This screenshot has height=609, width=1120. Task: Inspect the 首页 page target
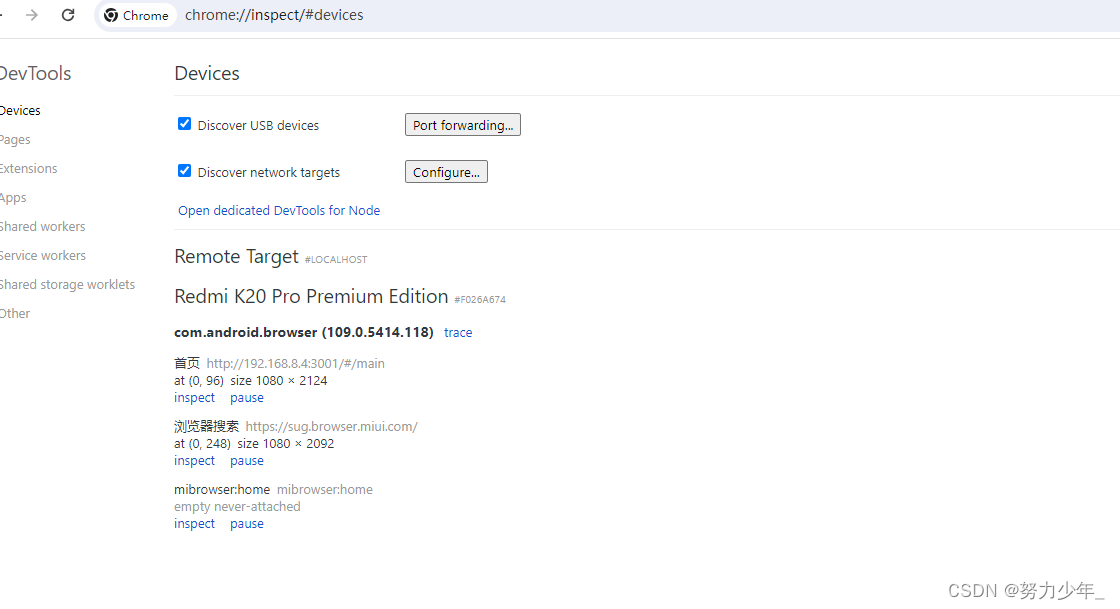(x=194, y=398)
